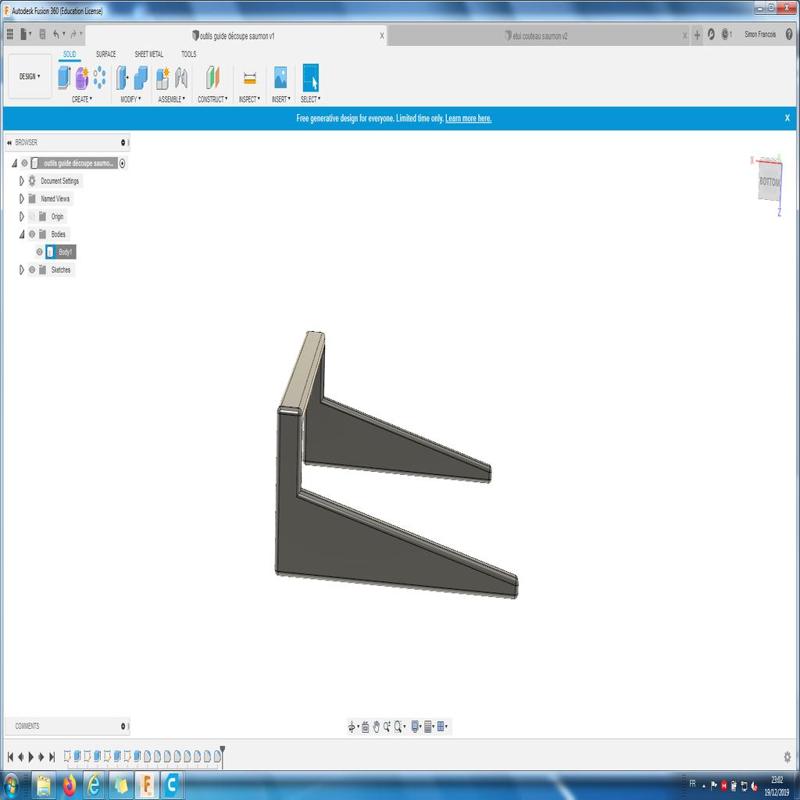Activate the root component radio button
Image resolution: width=800 pixels, height=800 pixels.
(122, 163)
